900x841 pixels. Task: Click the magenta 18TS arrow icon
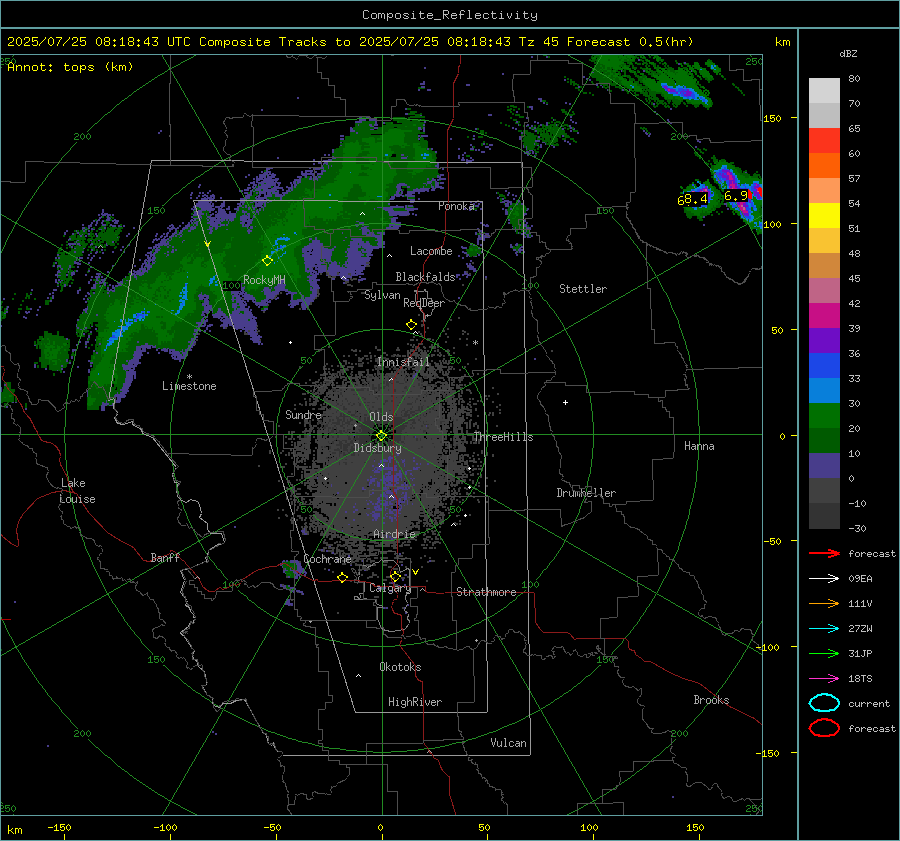(x=824, y=679)
